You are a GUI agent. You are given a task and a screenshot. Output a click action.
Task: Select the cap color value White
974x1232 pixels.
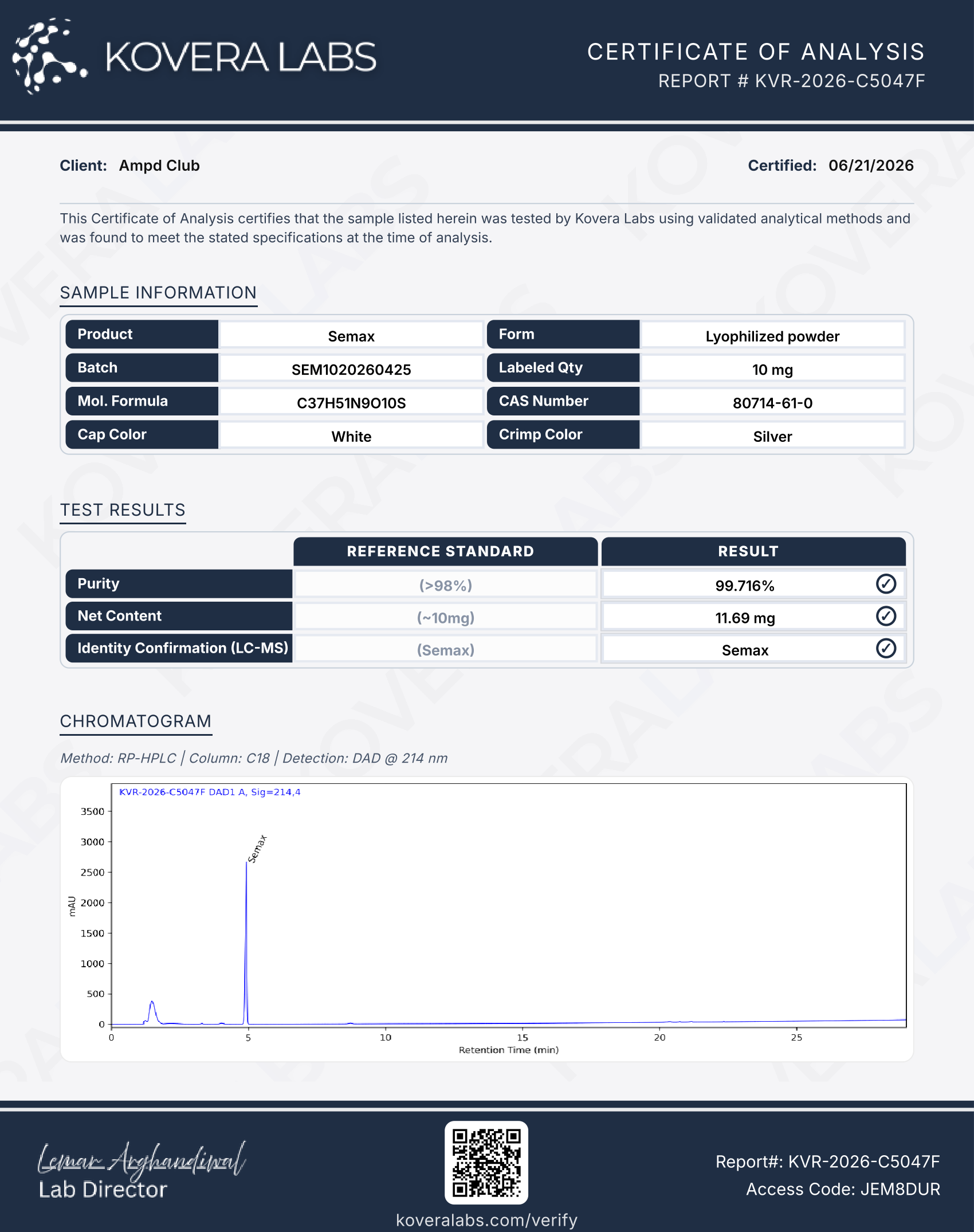(351, 437)
